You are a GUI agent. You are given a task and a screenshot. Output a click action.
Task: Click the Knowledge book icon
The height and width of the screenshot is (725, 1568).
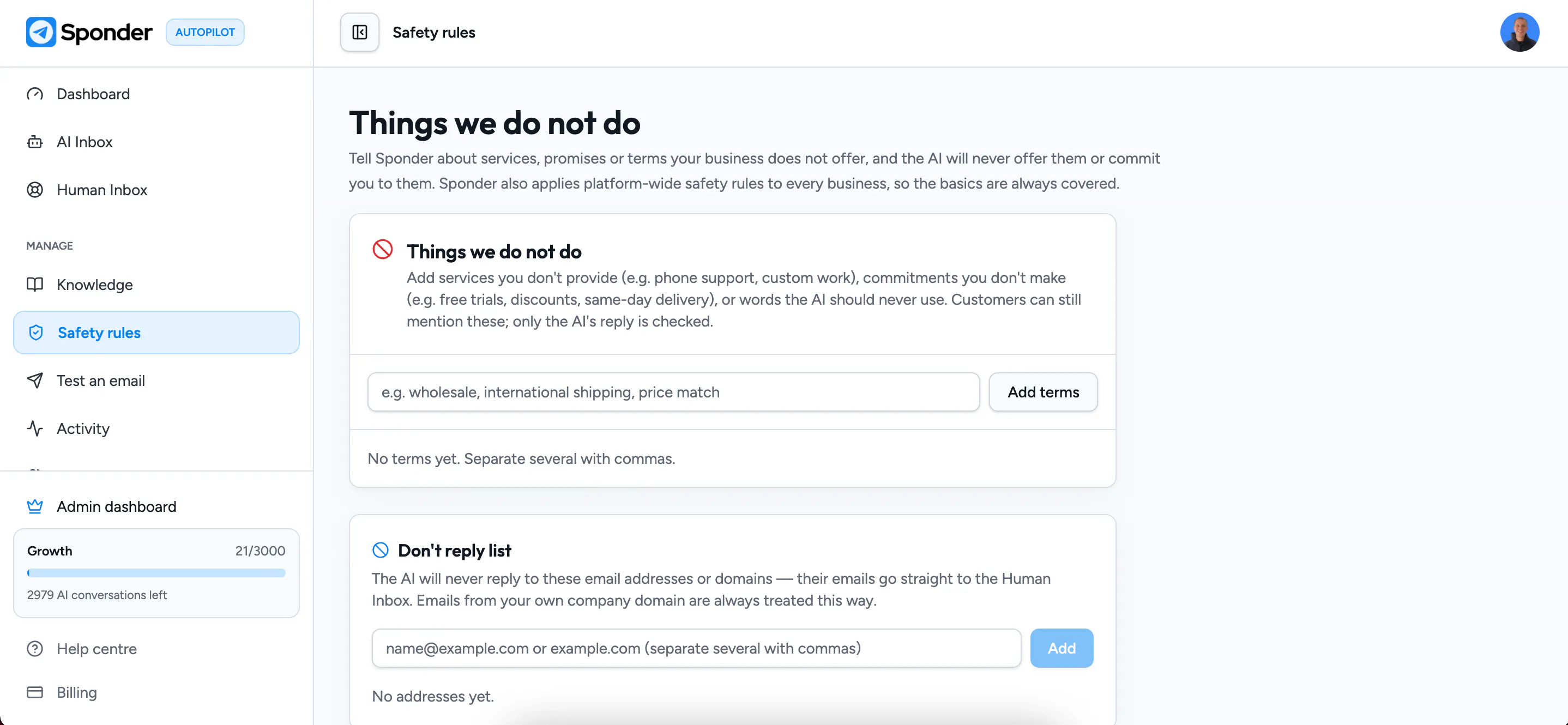click(35, 285)
